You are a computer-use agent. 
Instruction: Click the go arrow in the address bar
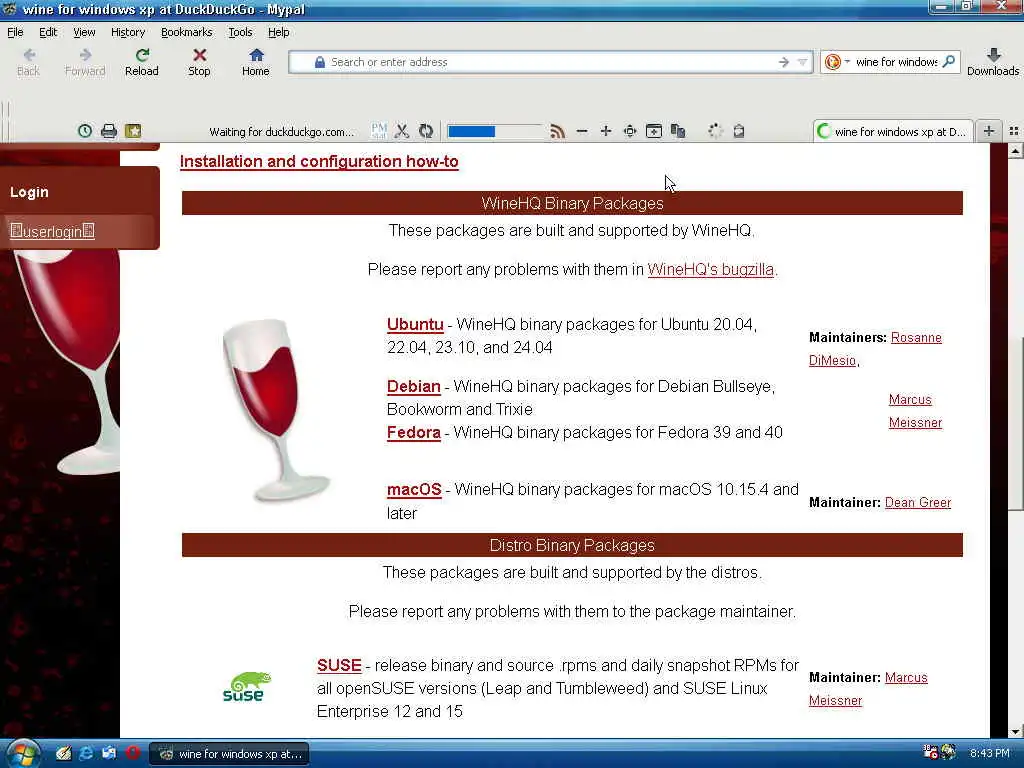(x=784, y=62)
